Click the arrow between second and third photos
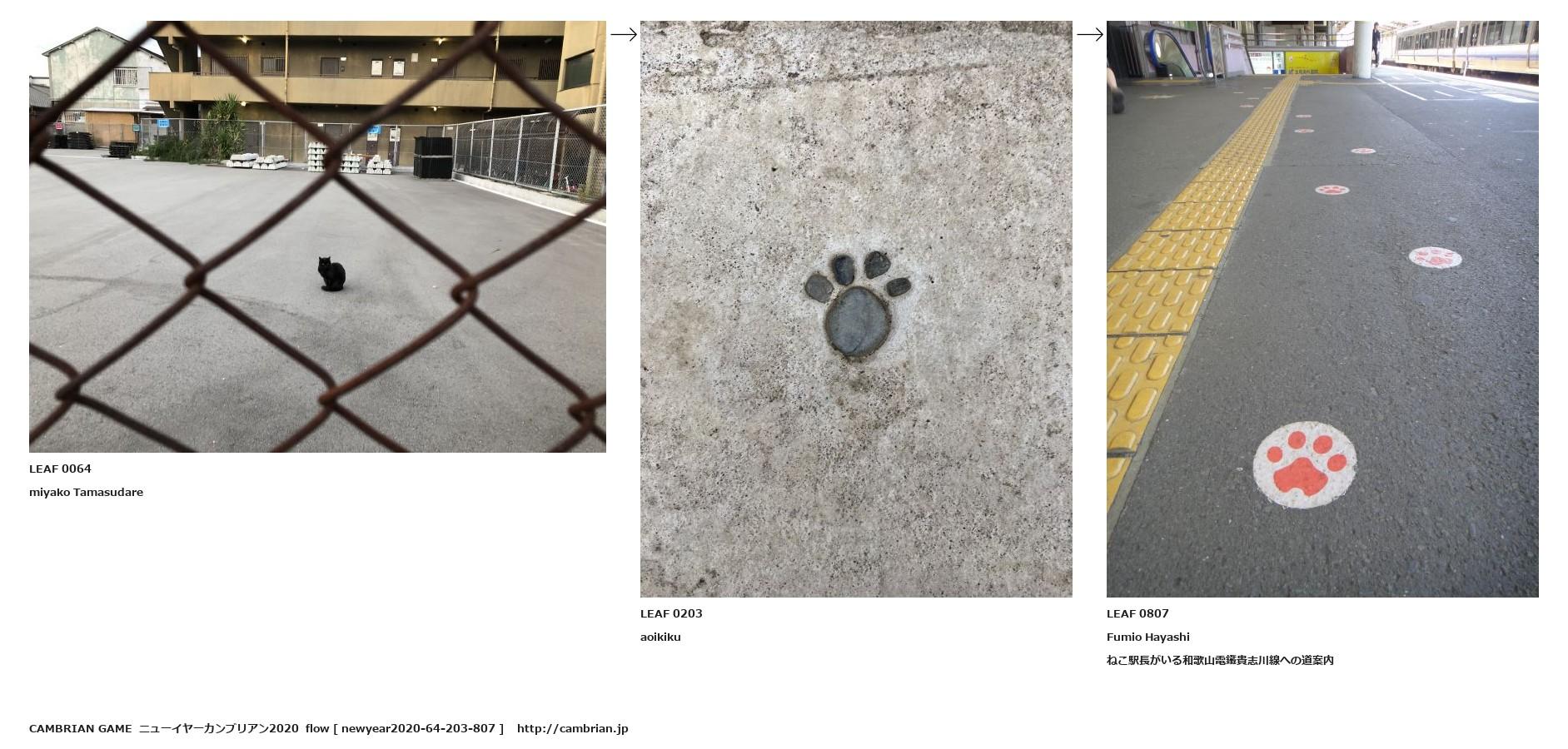The height and width of the screenshot is (749, 1568). 1089,34
